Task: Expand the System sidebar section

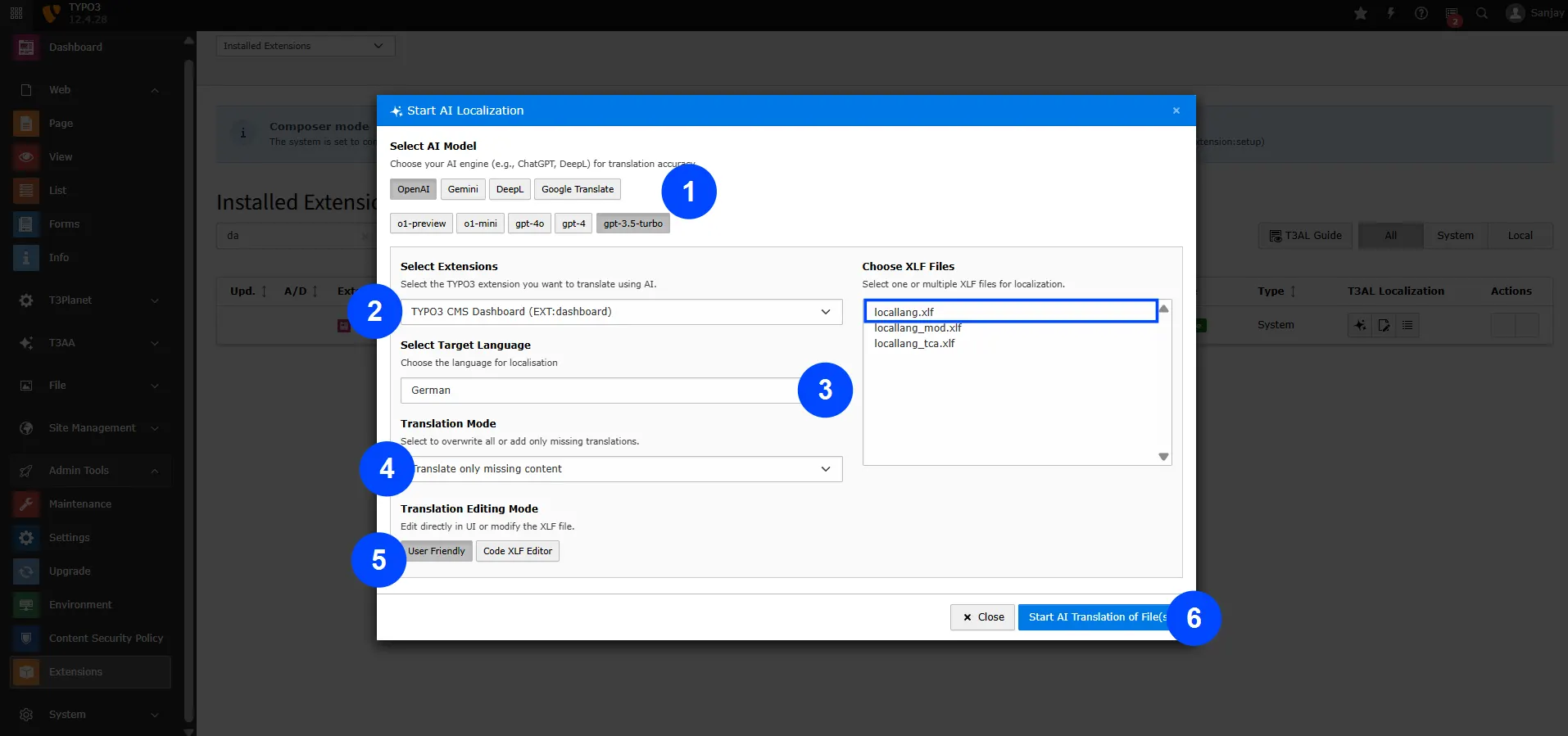Action: (155, 715)
